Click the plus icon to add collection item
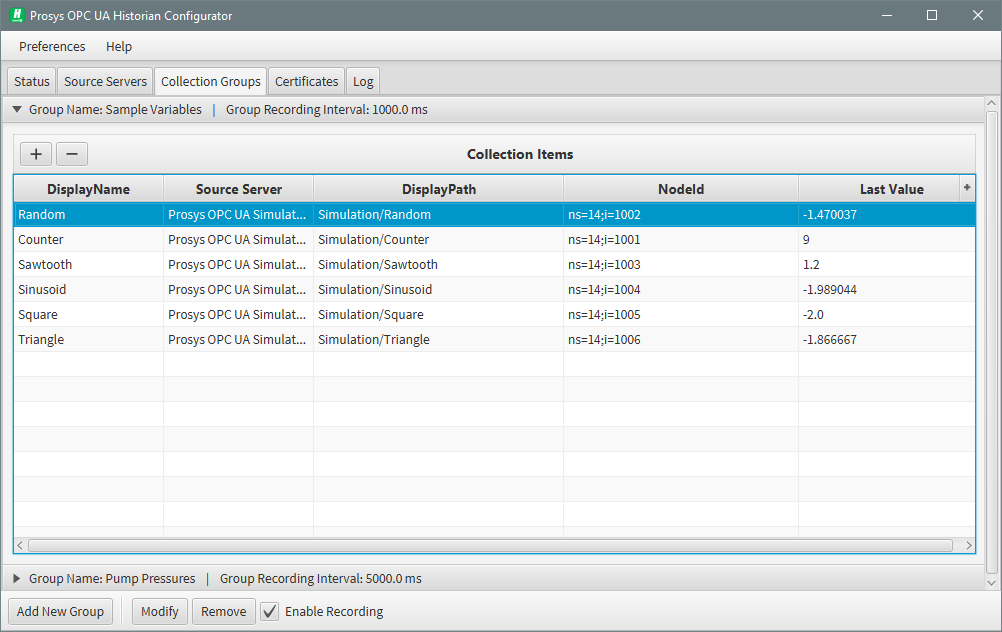The image size is (1002, 632). point(36,154)
